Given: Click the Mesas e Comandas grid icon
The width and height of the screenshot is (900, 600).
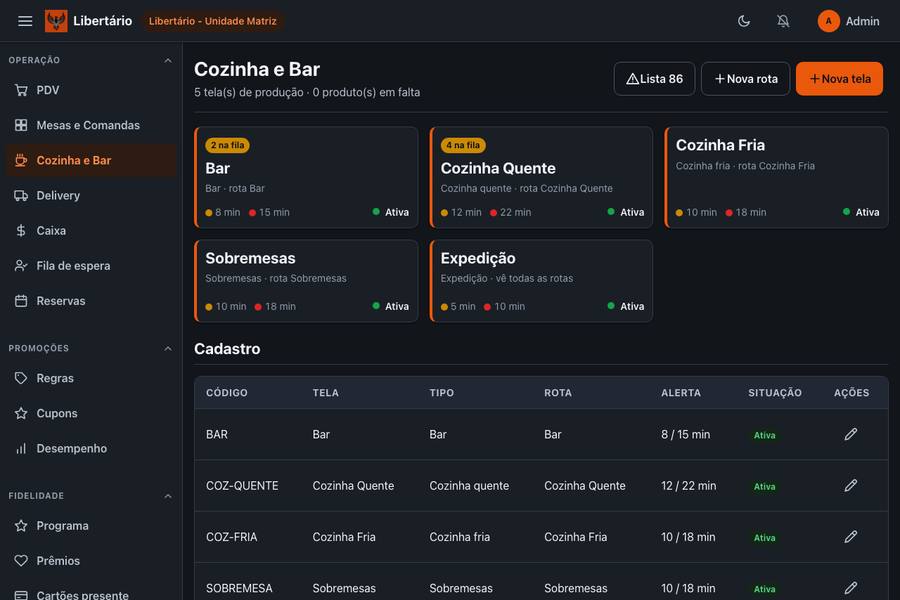Looking at the screenshot, I should [x=21, y=125].
